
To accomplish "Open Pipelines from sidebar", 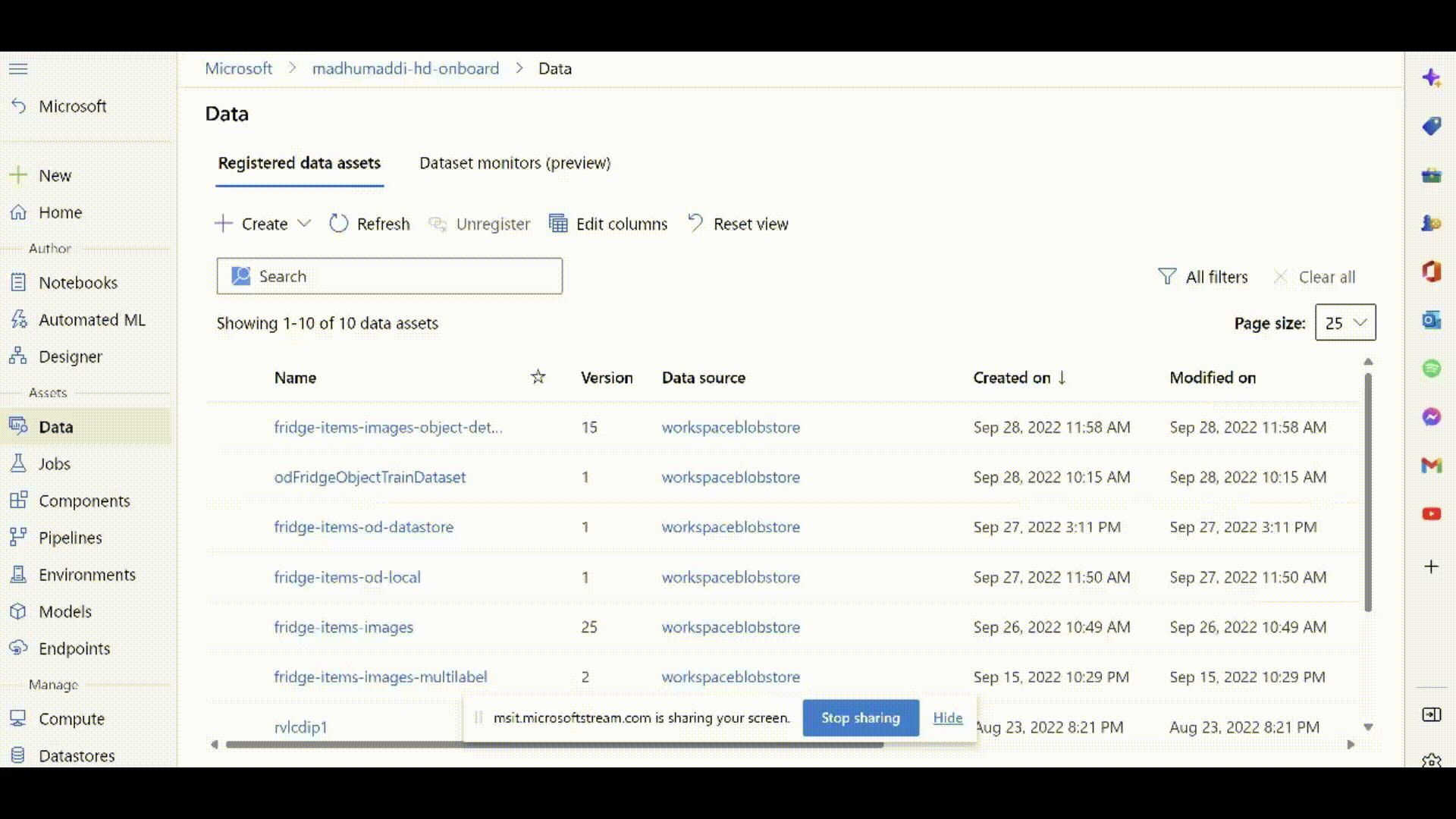I will 70,537.
